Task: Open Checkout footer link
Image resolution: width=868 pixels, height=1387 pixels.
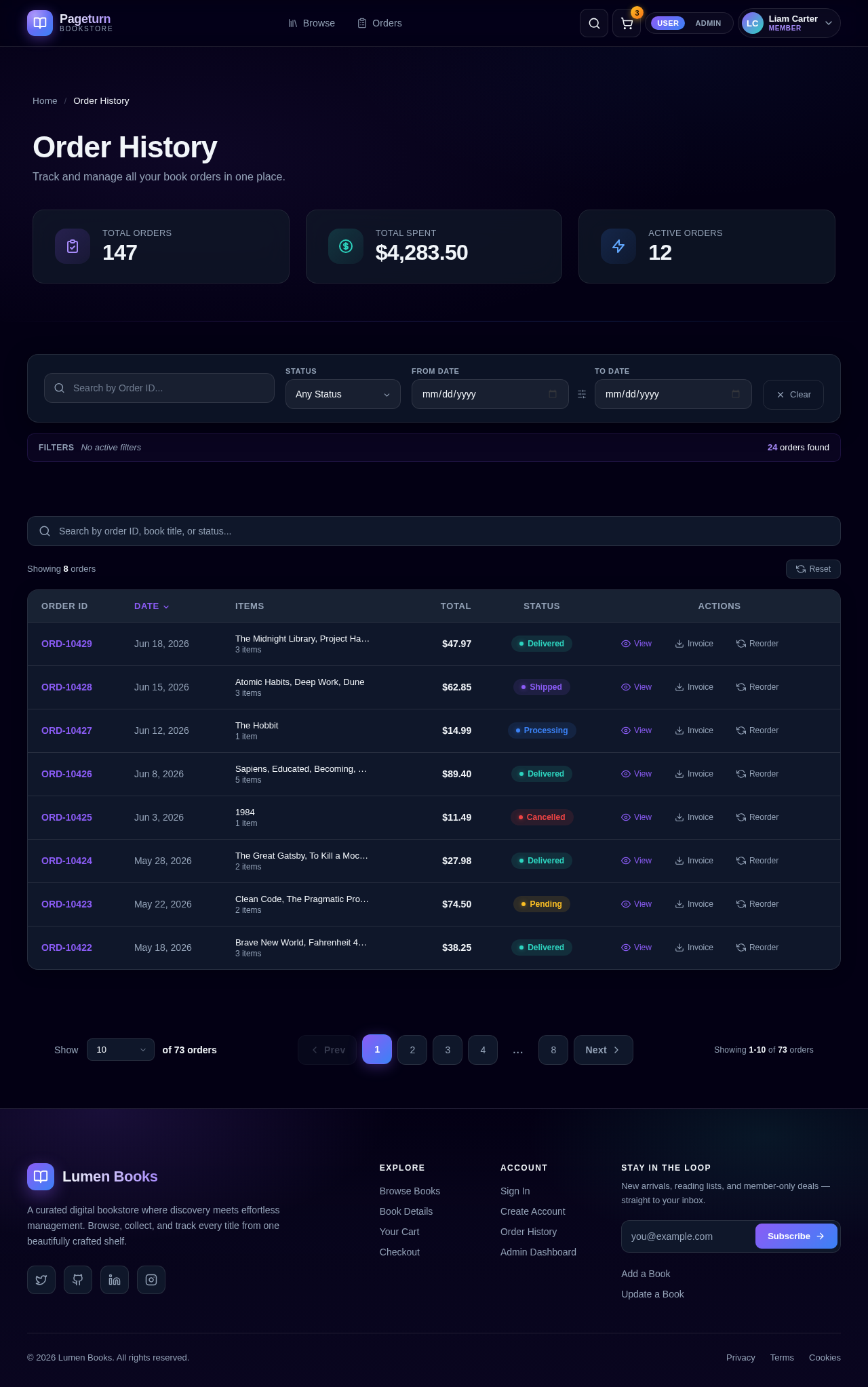Action: click(x=399, y=1252)
